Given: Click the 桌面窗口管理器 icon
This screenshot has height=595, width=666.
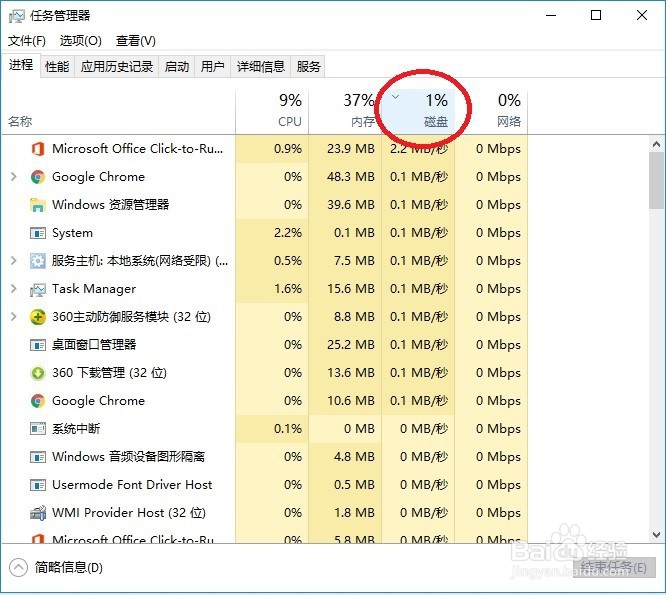Looking at the screenshot, I should (38, 345).
